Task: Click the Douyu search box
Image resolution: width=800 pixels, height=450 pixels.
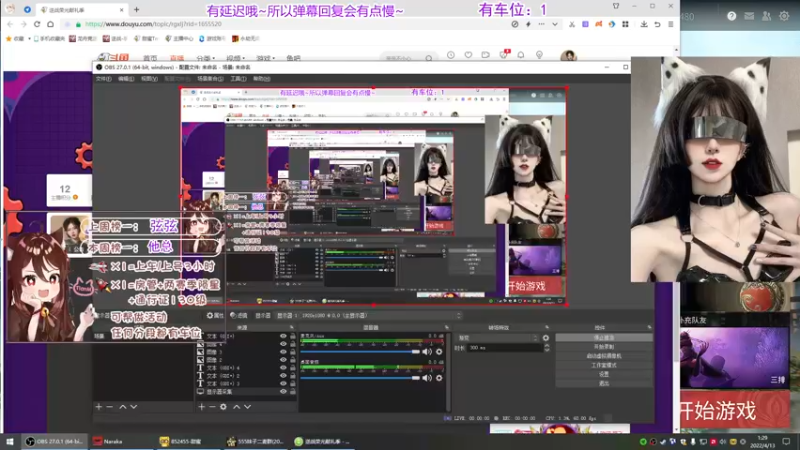Action: tap(408, 58)
